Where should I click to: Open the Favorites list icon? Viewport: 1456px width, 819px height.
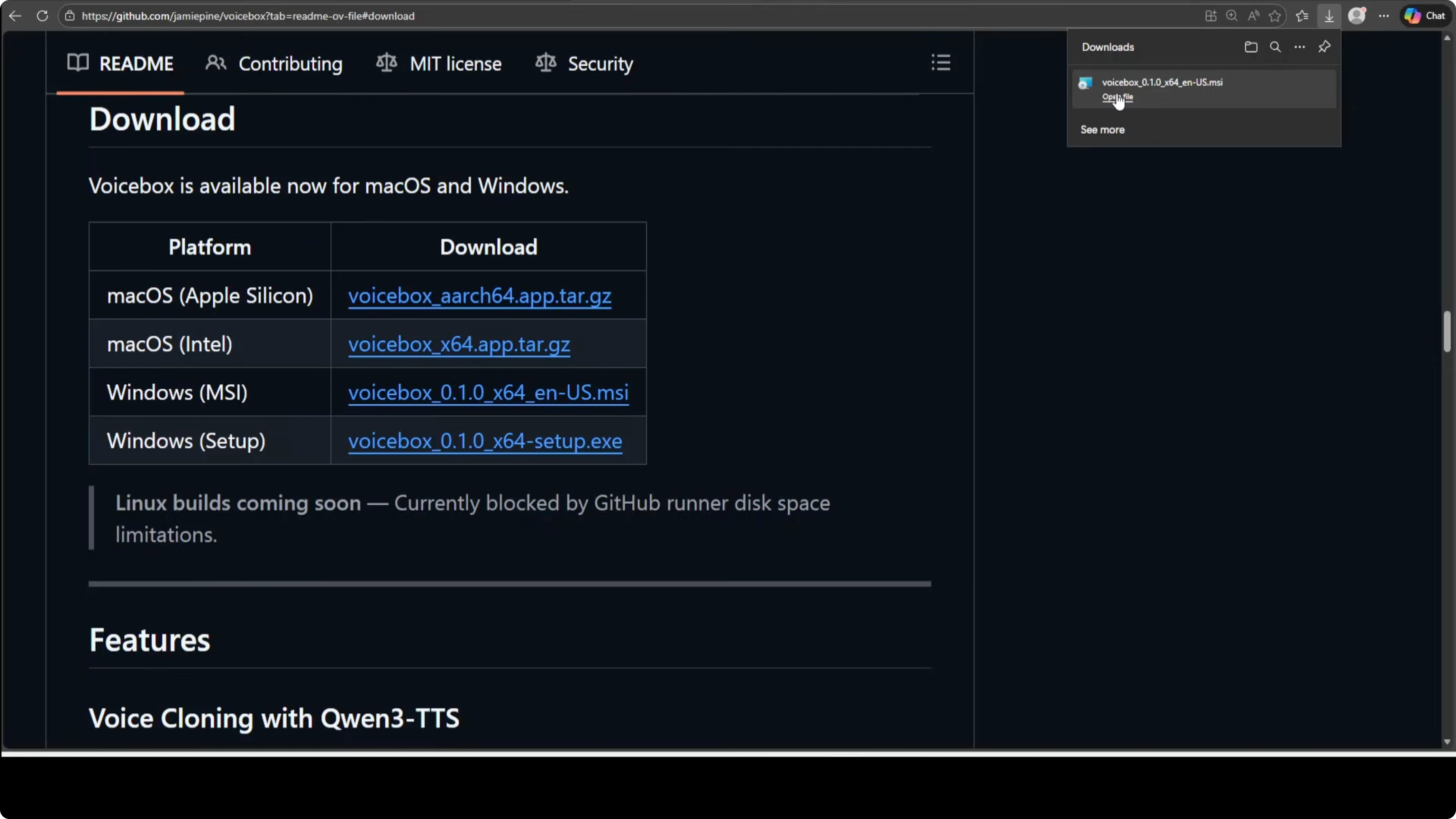[x=1302, y=16]
